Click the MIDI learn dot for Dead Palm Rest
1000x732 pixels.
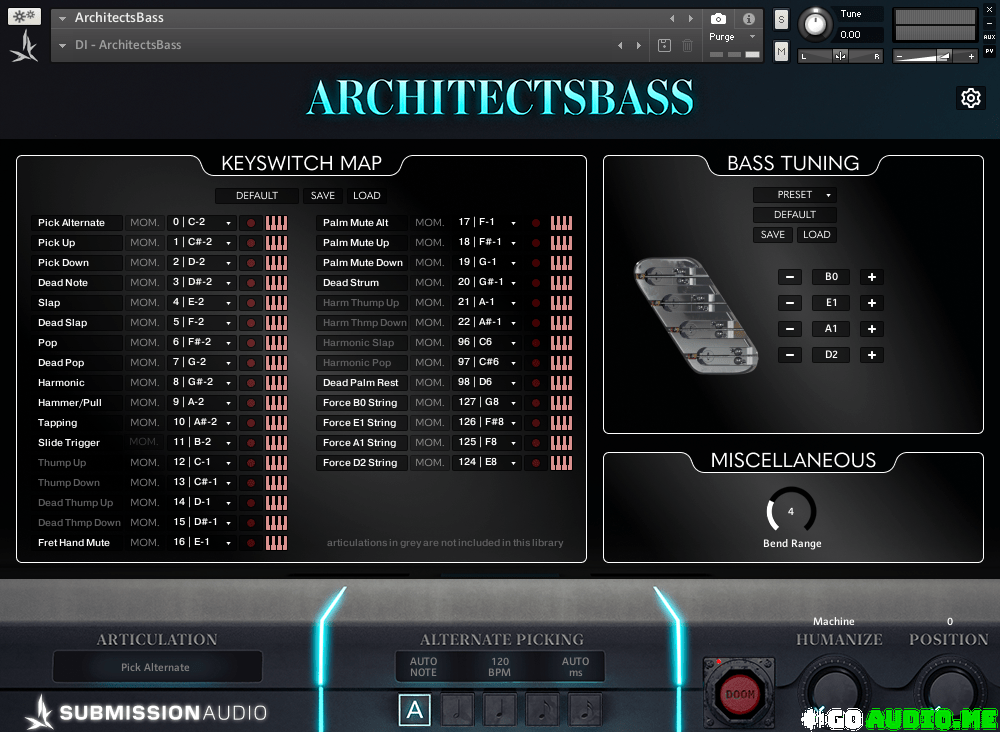536,383
